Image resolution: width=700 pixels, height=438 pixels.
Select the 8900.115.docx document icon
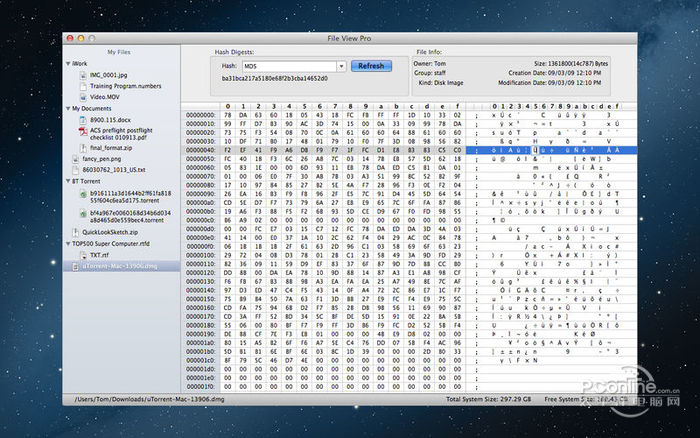(82, 118)
